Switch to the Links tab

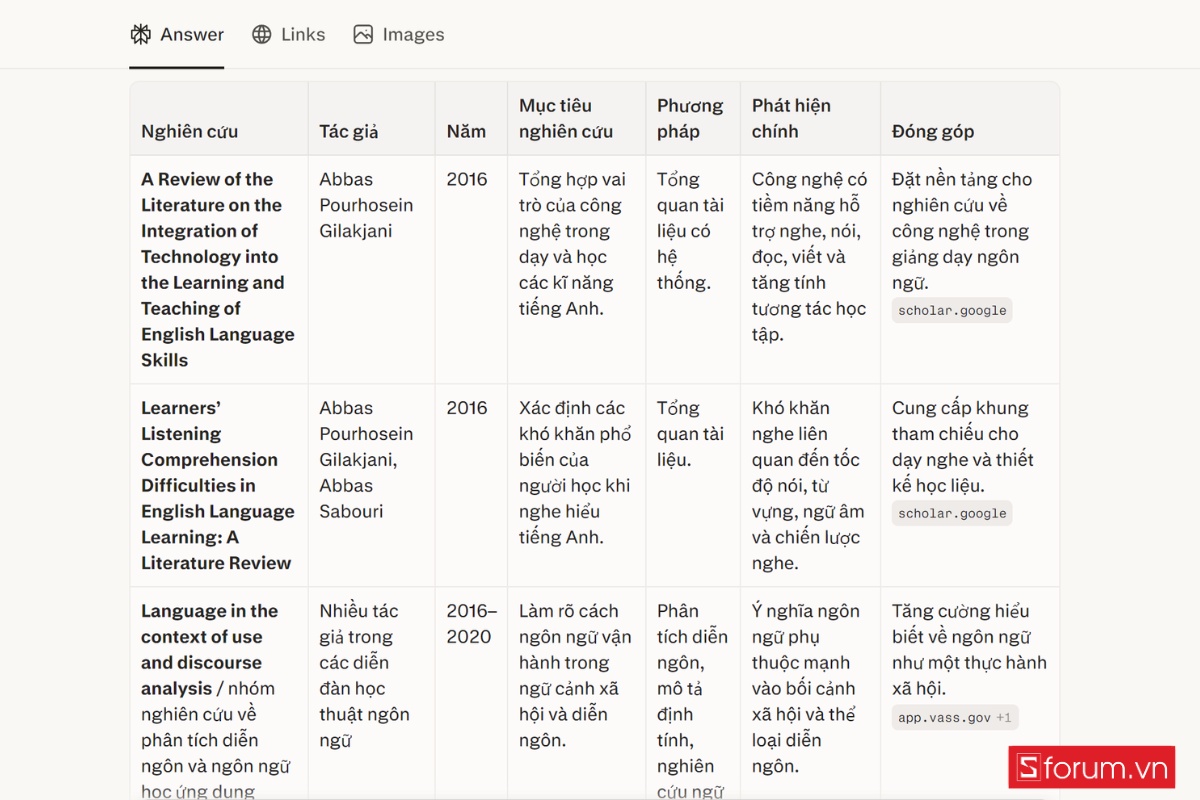click(x=288, y=34)
